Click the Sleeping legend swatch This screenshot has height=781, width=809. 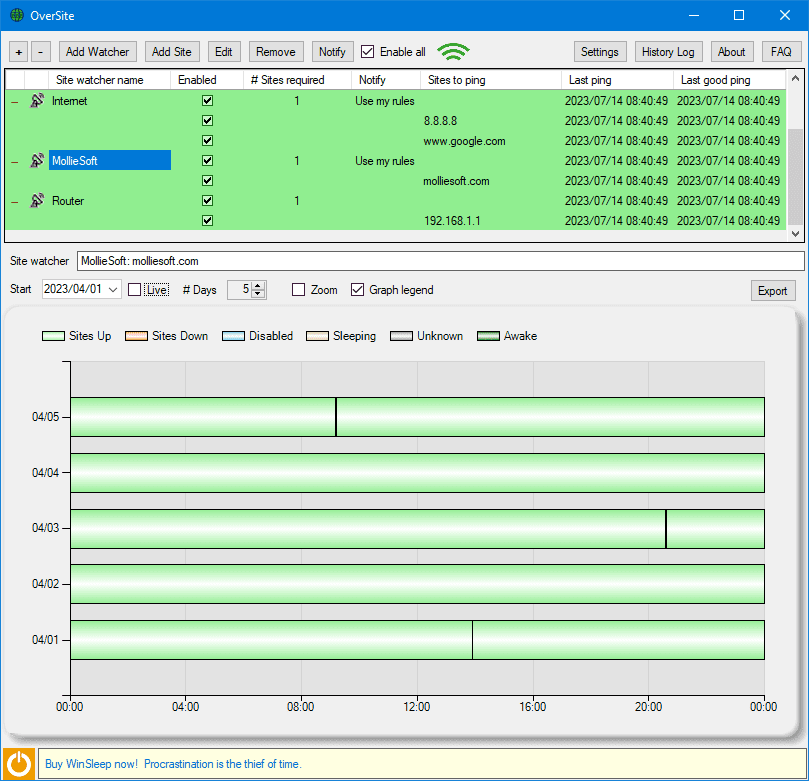click(317, 336)
